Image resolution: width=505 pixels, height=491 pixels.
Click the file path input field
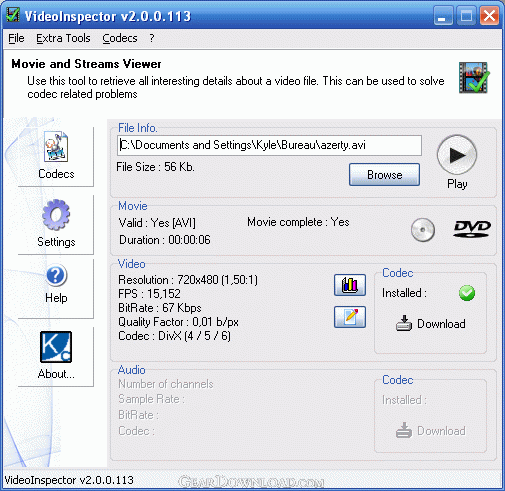coord(269,145)
